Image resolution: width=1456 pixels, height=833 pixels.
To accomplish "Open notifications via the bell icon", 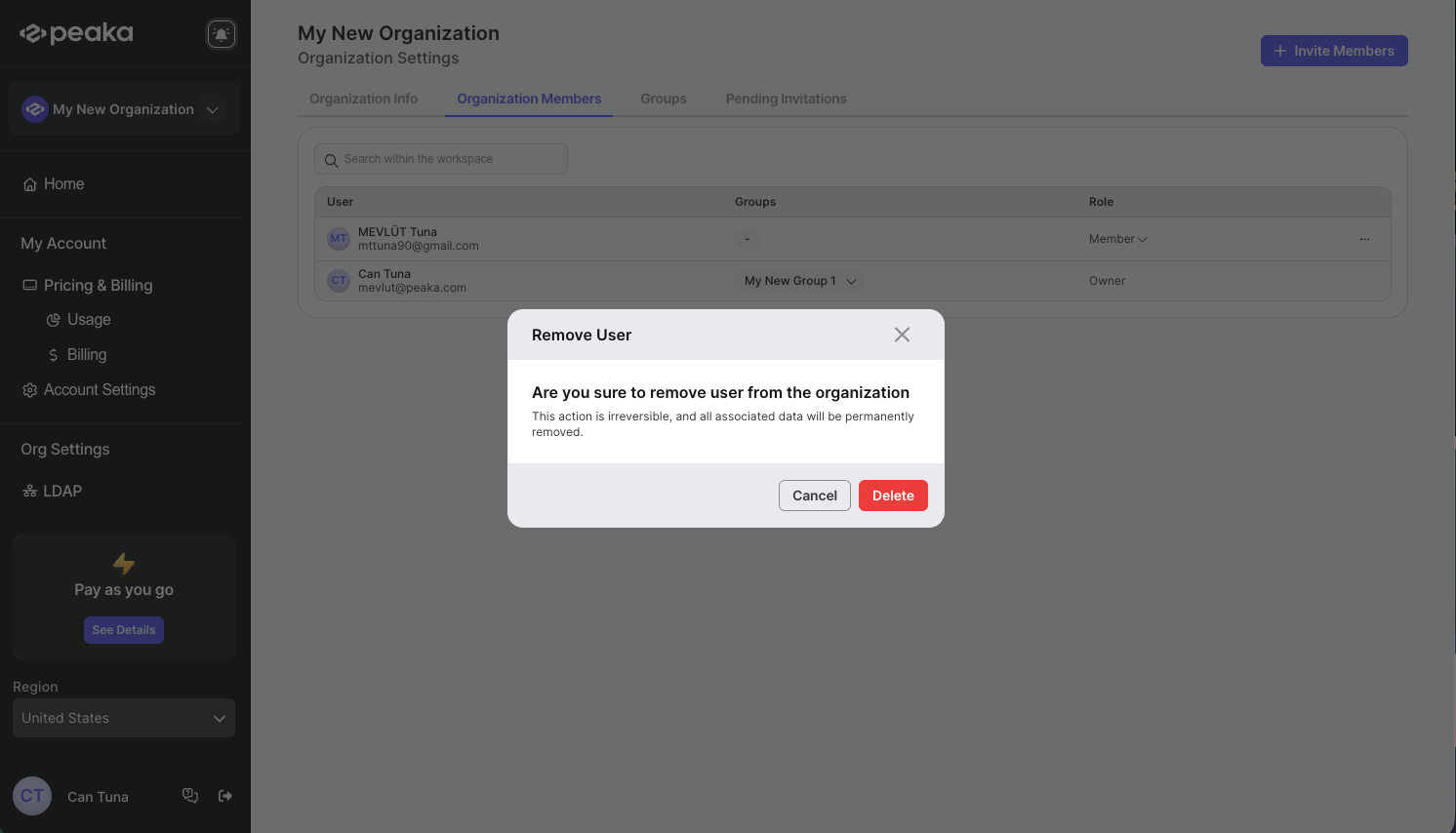I will [x=222, y=33].
